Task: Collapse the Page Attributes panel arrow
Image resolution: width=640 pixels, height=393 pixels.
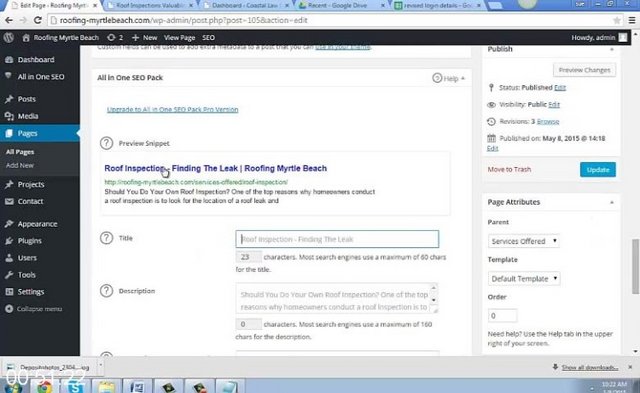Action: pyautogui.click(x=611, y=202)
